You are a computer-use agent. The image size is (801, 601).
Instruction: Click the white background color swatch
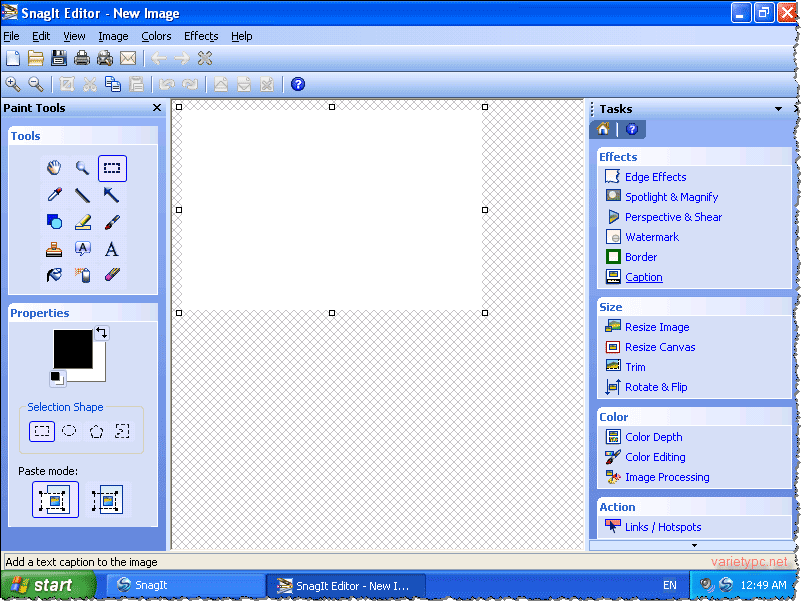pyautogui.click(x=100, y=375)
